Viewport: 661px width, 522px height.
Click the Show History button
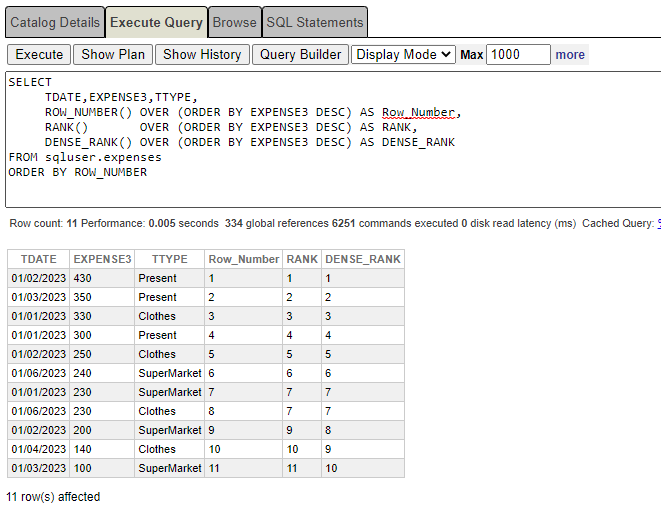pyautogui.click(x=201, y=55)
